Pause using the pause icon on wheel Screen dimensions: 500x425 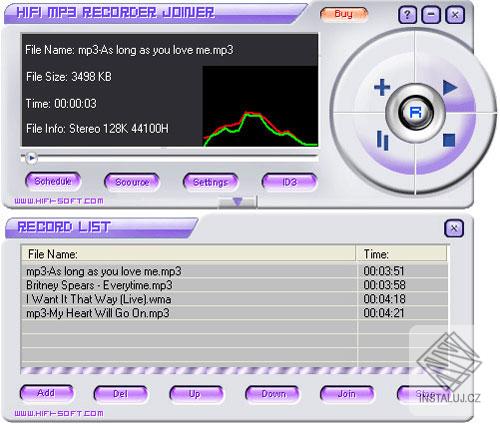coord(382,140)
